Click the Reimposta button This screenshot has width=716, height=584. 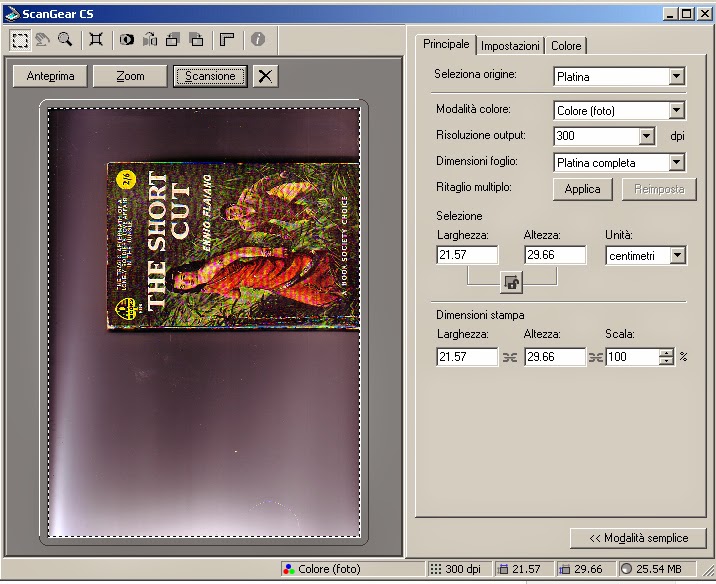[659, 189]
